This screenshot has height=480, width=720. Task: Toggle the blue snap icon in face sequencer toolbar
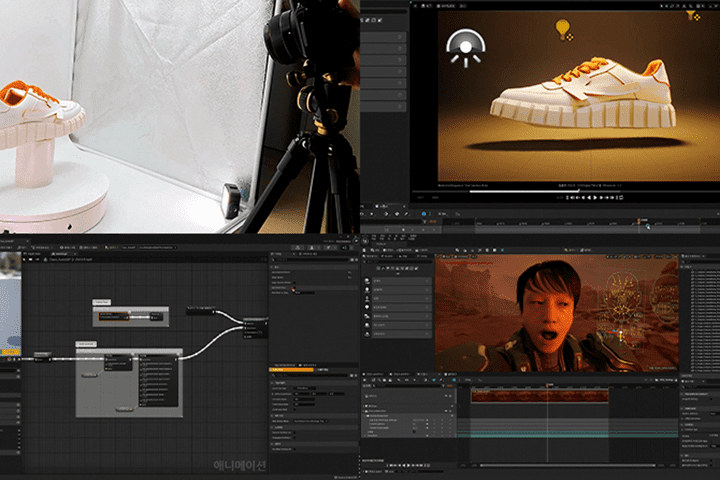point(454,380)
